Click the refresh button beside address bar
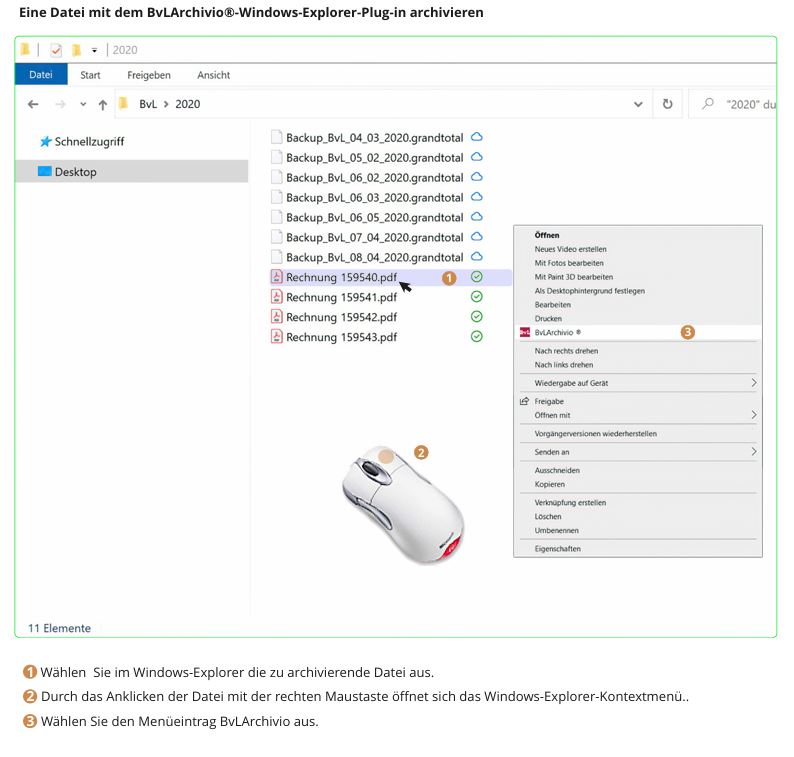 (668, 104)
